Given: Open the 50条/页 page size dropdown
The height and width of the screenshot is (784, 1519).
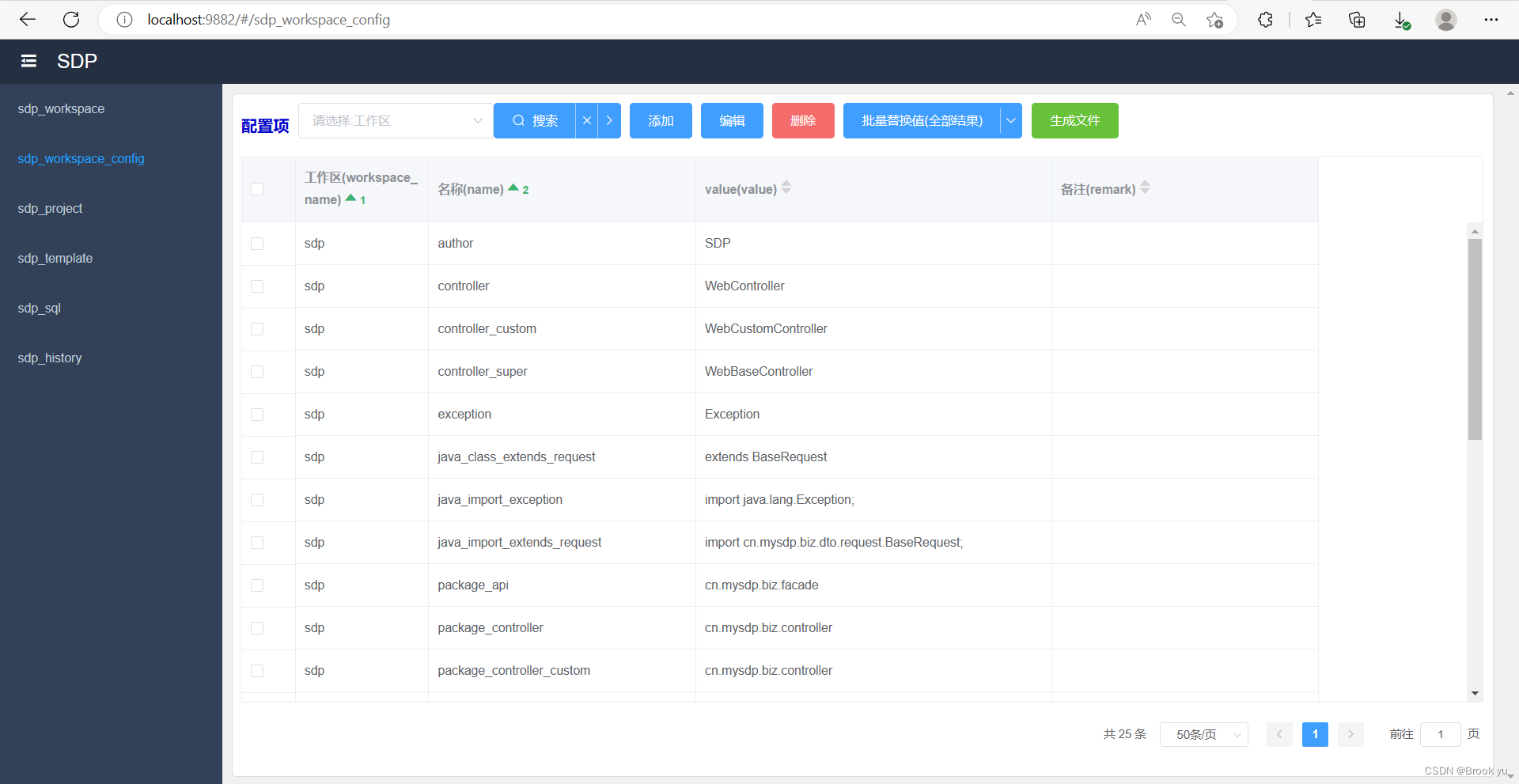Looking at the screenshot, I should tap(1203, 734).
